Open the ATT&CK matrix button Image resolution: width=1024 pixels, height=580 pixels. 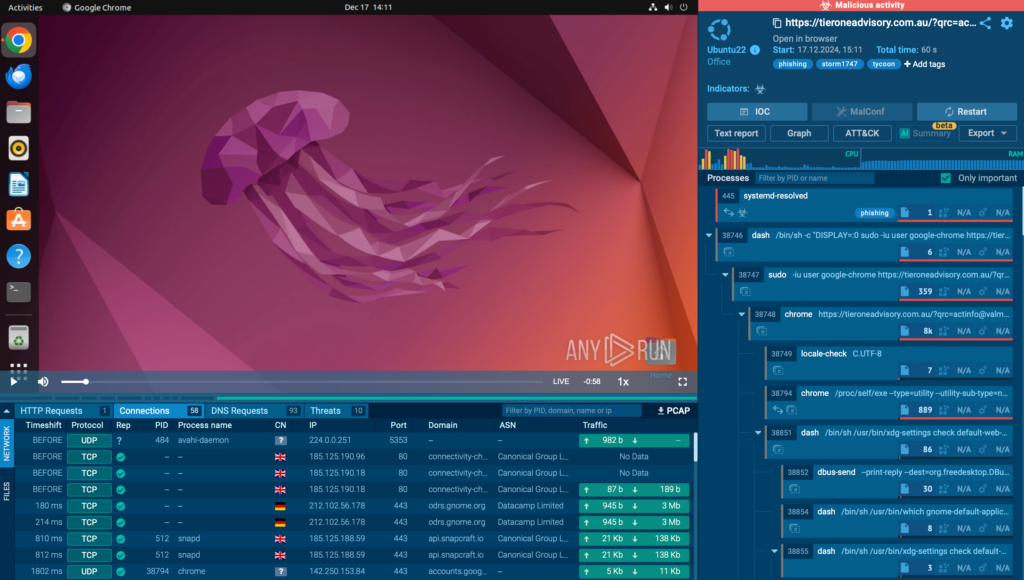[x=861, y=133]
